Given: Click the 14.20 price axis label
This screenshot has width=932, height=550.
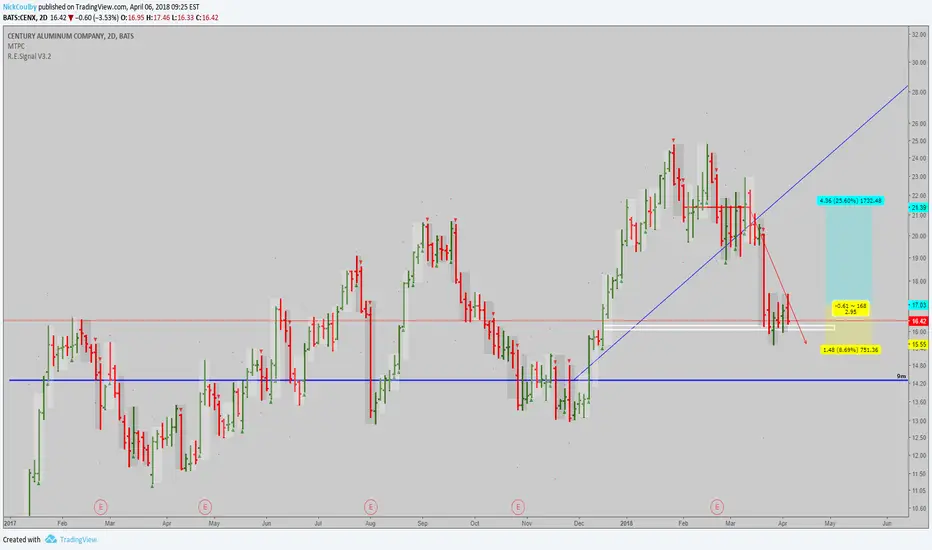Looking at the screenshot, I should coord(918,384).
